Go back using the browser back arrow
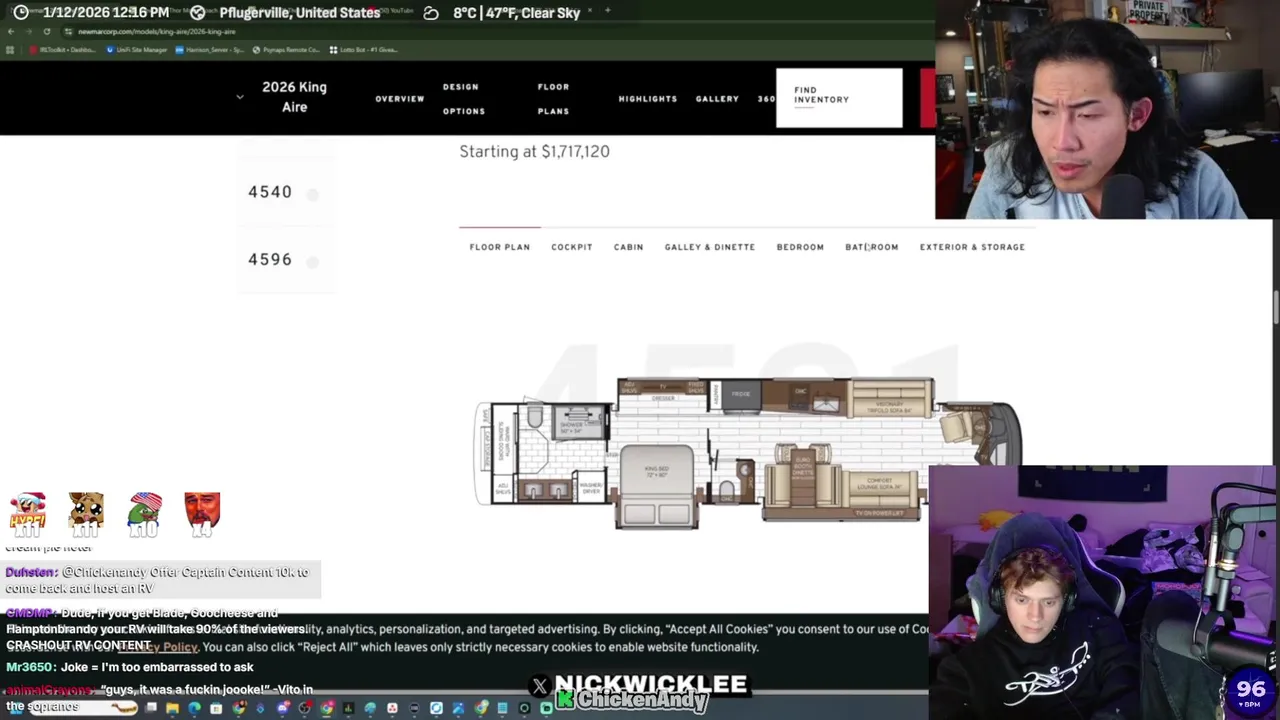 pos(10,31)
